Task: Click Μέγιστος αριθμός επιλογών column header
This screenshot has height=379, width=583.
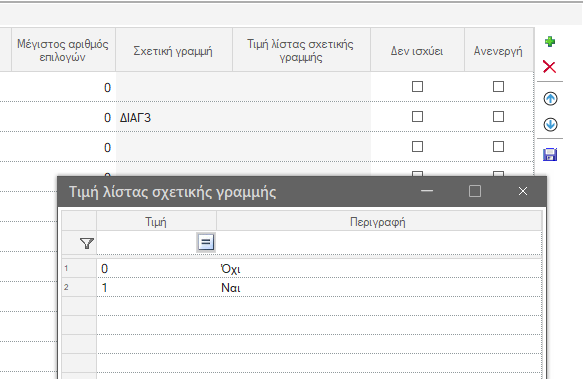Action: click(63, 50)
